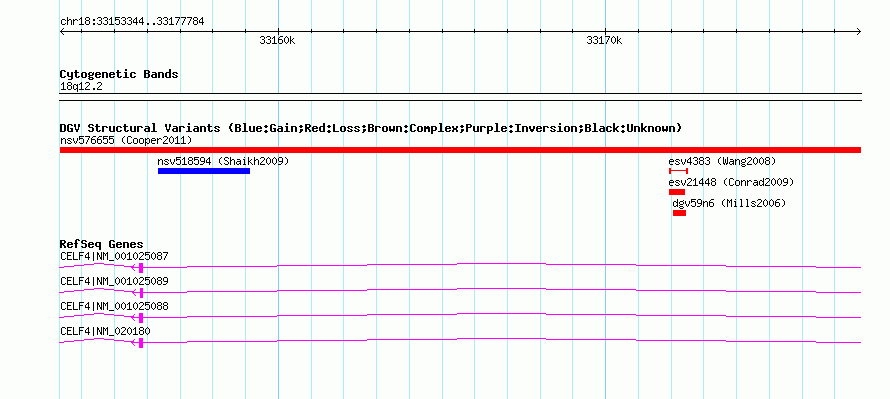The width and height of the screenshot is (890, 399).
Task: Open the esv21448 (Conrad2009) label
Action: pos(731,182)
